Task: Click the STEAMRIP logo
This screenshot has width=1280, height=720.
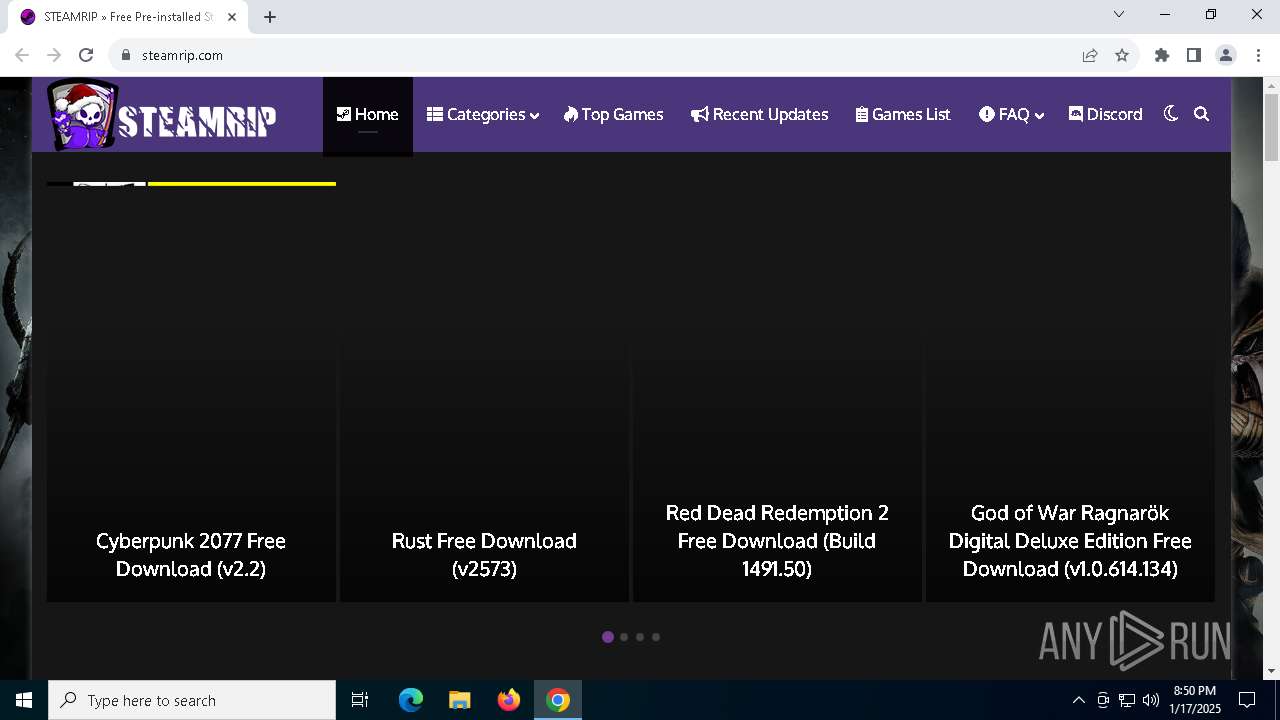Action: click(x=162, y=115)
